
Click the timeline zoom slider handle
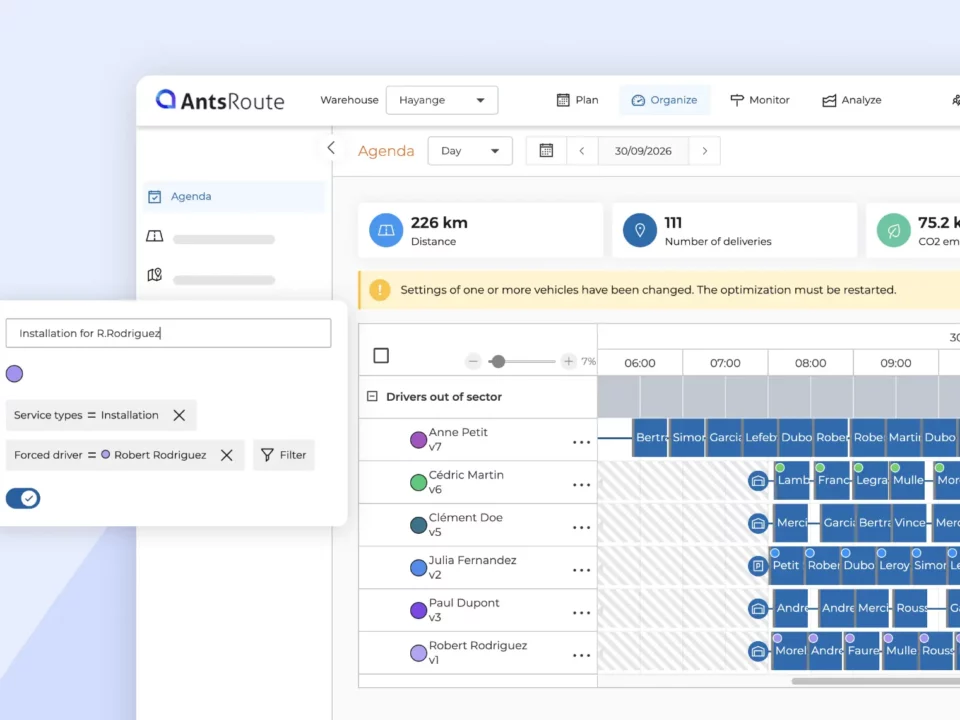(498, 362)
